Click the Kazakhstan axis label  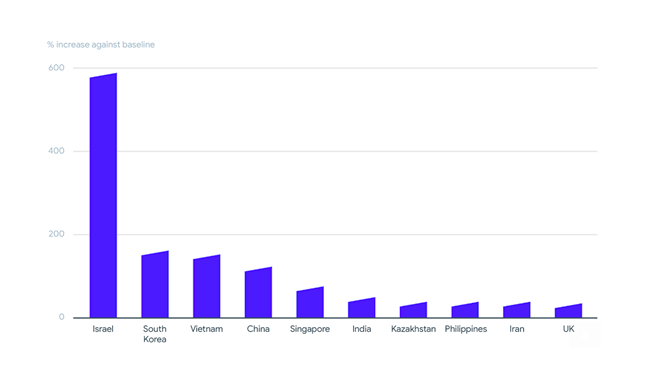point(413,329)
